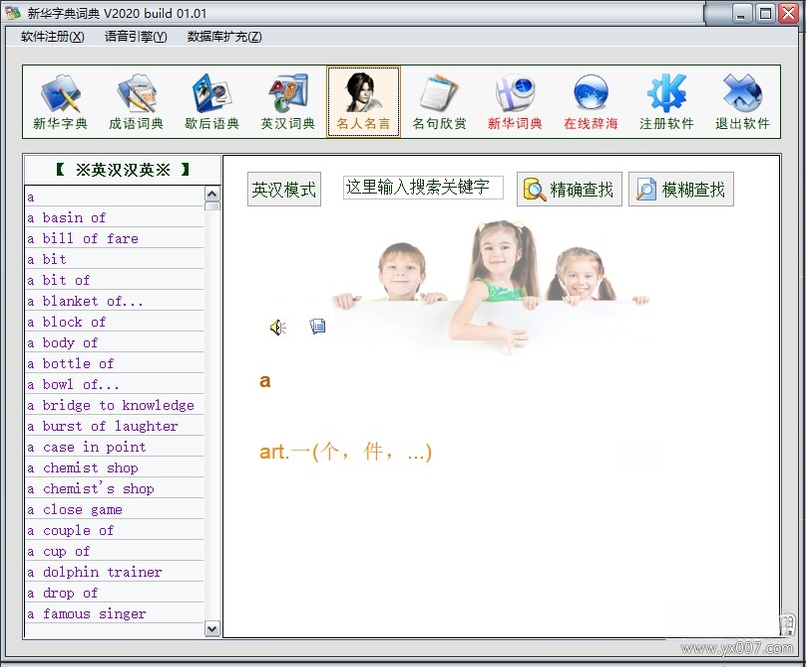Image resolution: width=806 pixels, height=667 pixels.
Task: Open the 成语词典 idiom dictionary
Action: coord(136,102)
